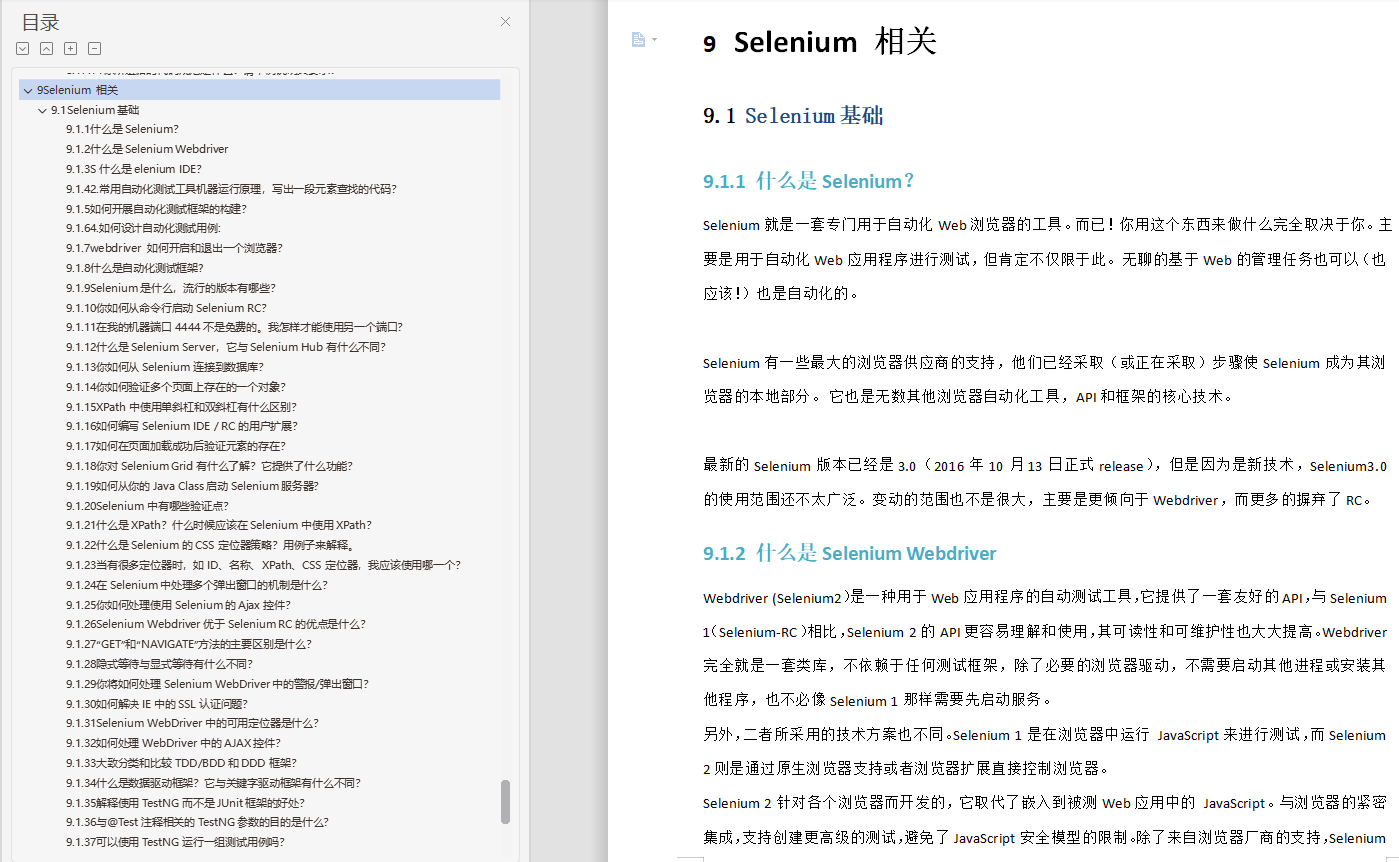
Task: Select 9.1.32如何处理 WebDriver 中的 AJAX 控件?
Action: click(174, 743)
